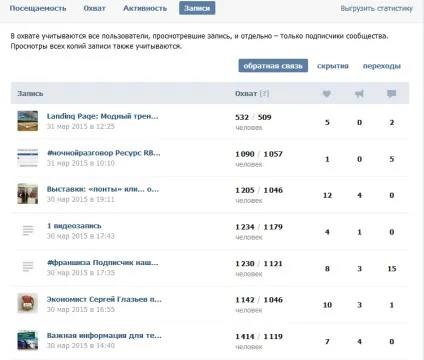The image size is (424, 360).
Task: Click the Запись column header
Action: [30, 94]
